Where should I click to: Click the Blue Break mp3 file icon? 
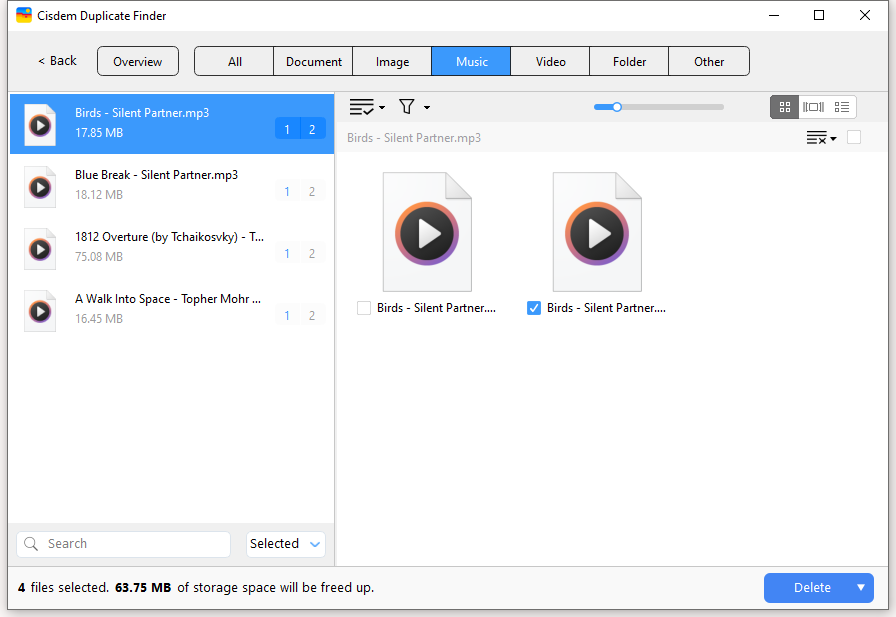[40, 186]
